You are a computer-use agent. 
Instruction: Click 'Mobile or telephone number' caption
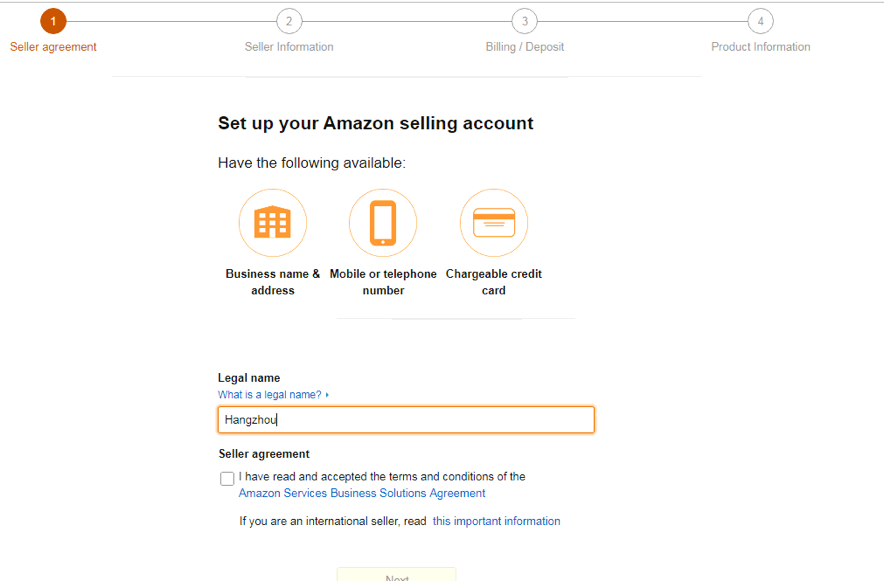(x=383, y=282)
